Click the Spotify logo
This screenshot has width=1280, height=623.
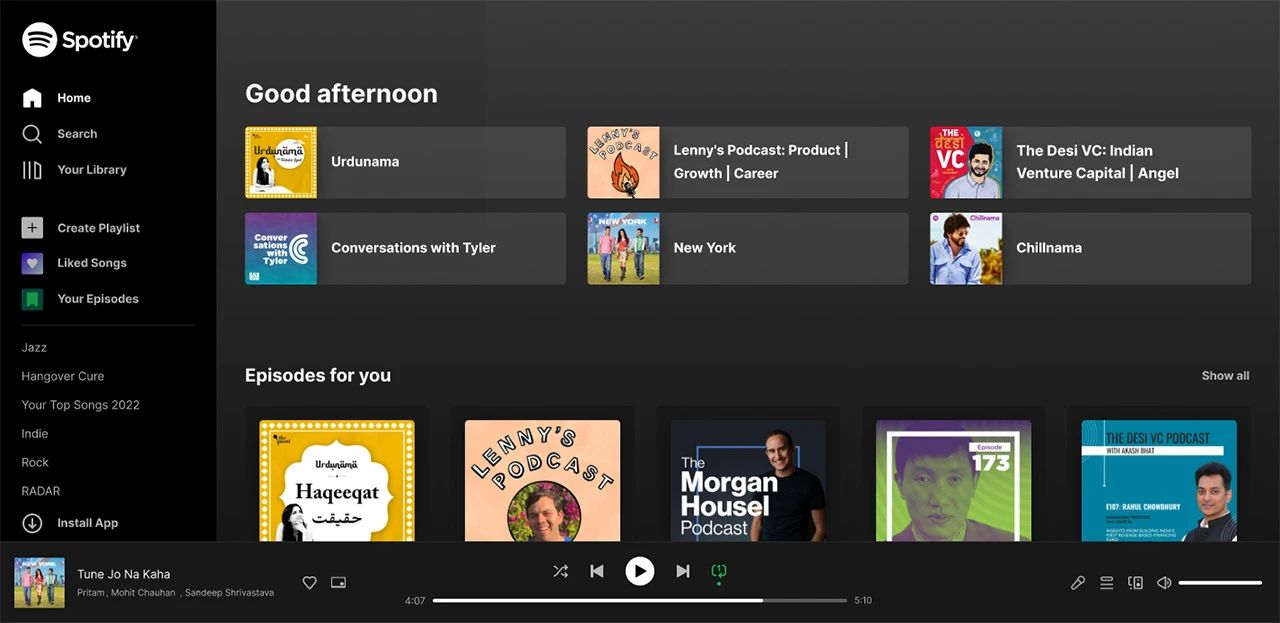(x=80, y=40)
